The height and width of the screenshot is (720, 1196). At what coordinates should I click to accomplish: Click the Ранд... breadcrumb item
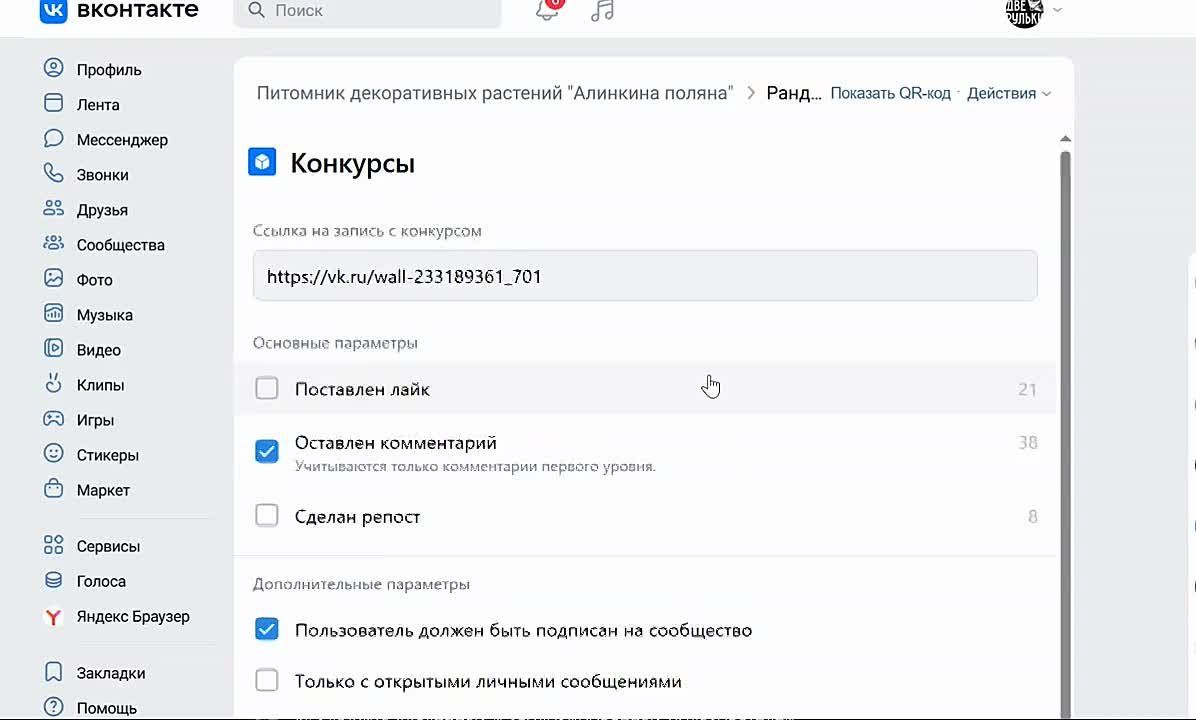(793, 93)
